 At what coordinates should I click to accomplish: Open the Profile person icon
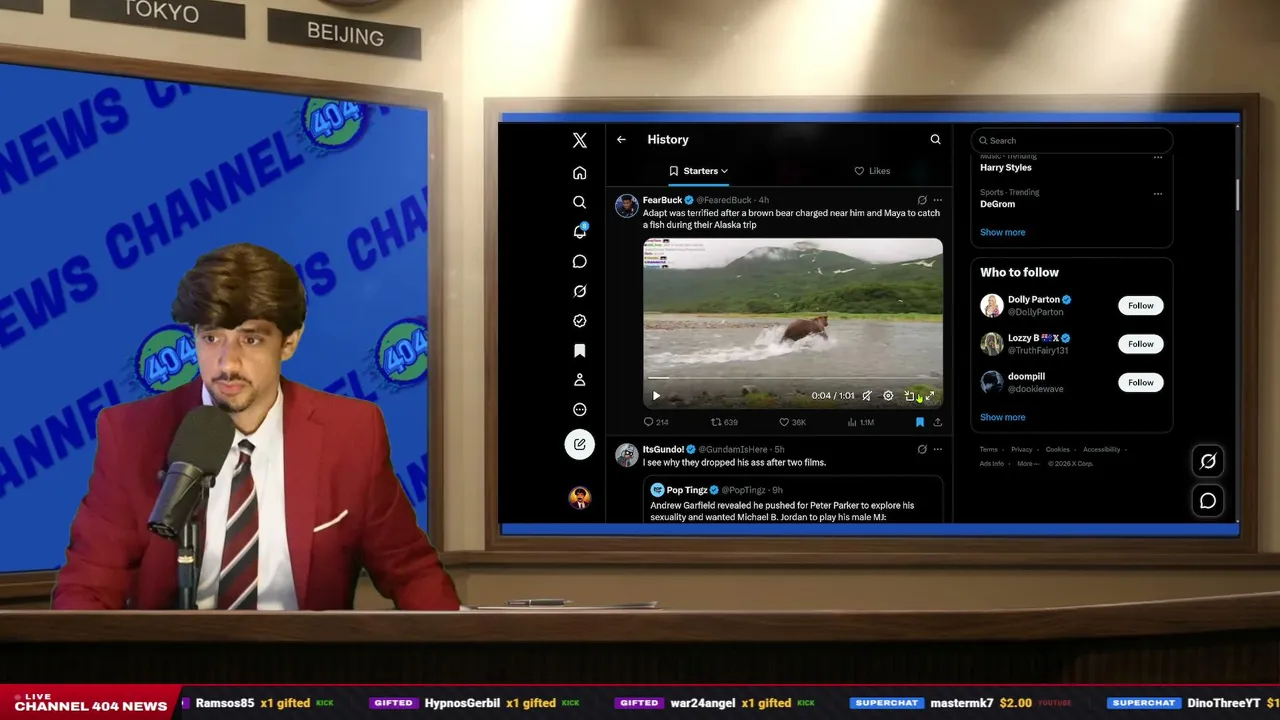point(580,380)
